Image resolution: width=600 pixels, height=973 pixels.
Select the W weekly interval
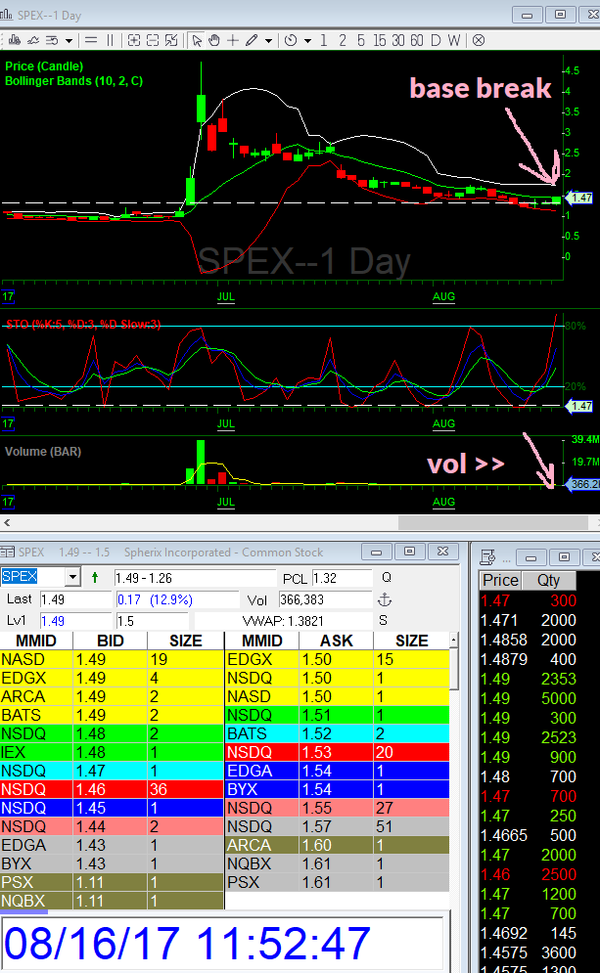pos(454,40)
